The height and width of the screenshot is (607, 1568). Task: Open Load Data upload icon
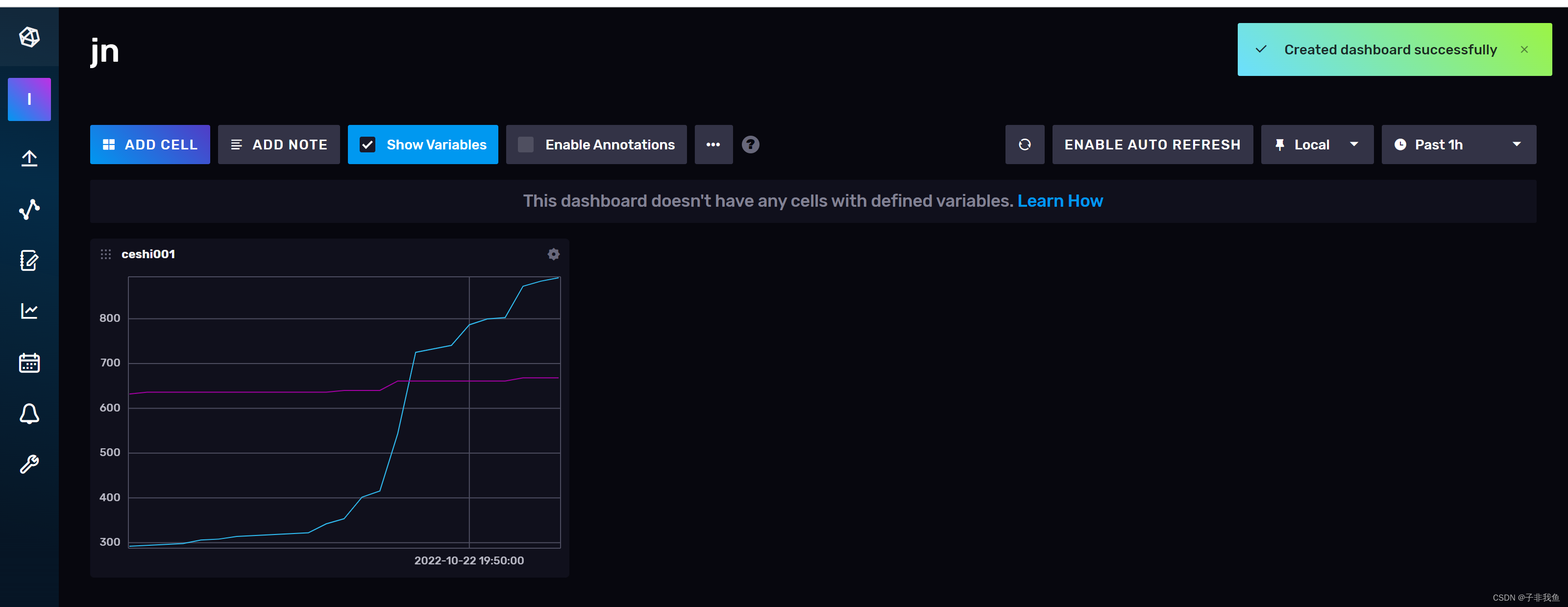pos(29,158)
